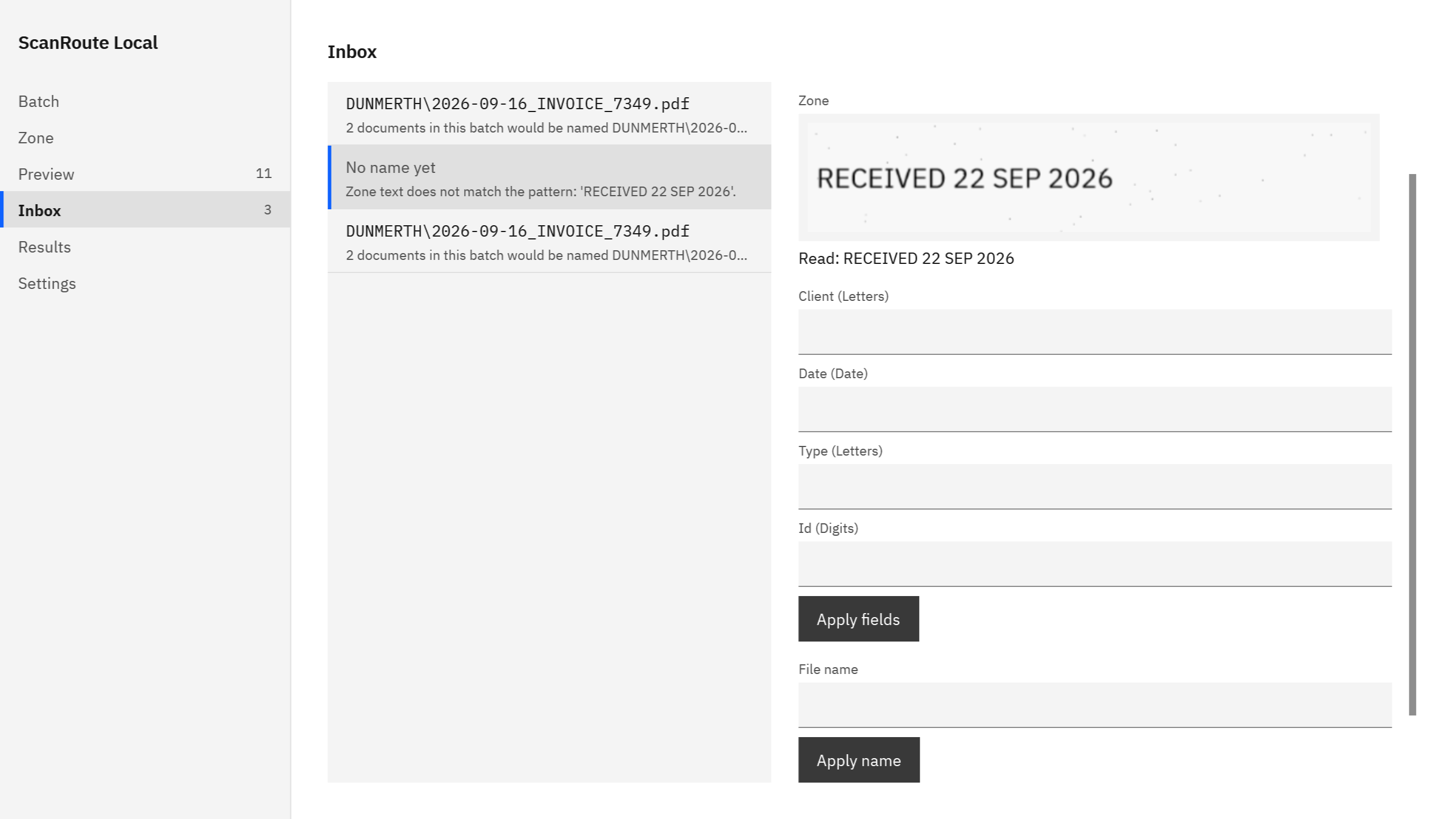Image resolution: width=1456 pixels, height=819 pixels.
Task: Click the Apply fields button
Action: coord(858,619)
